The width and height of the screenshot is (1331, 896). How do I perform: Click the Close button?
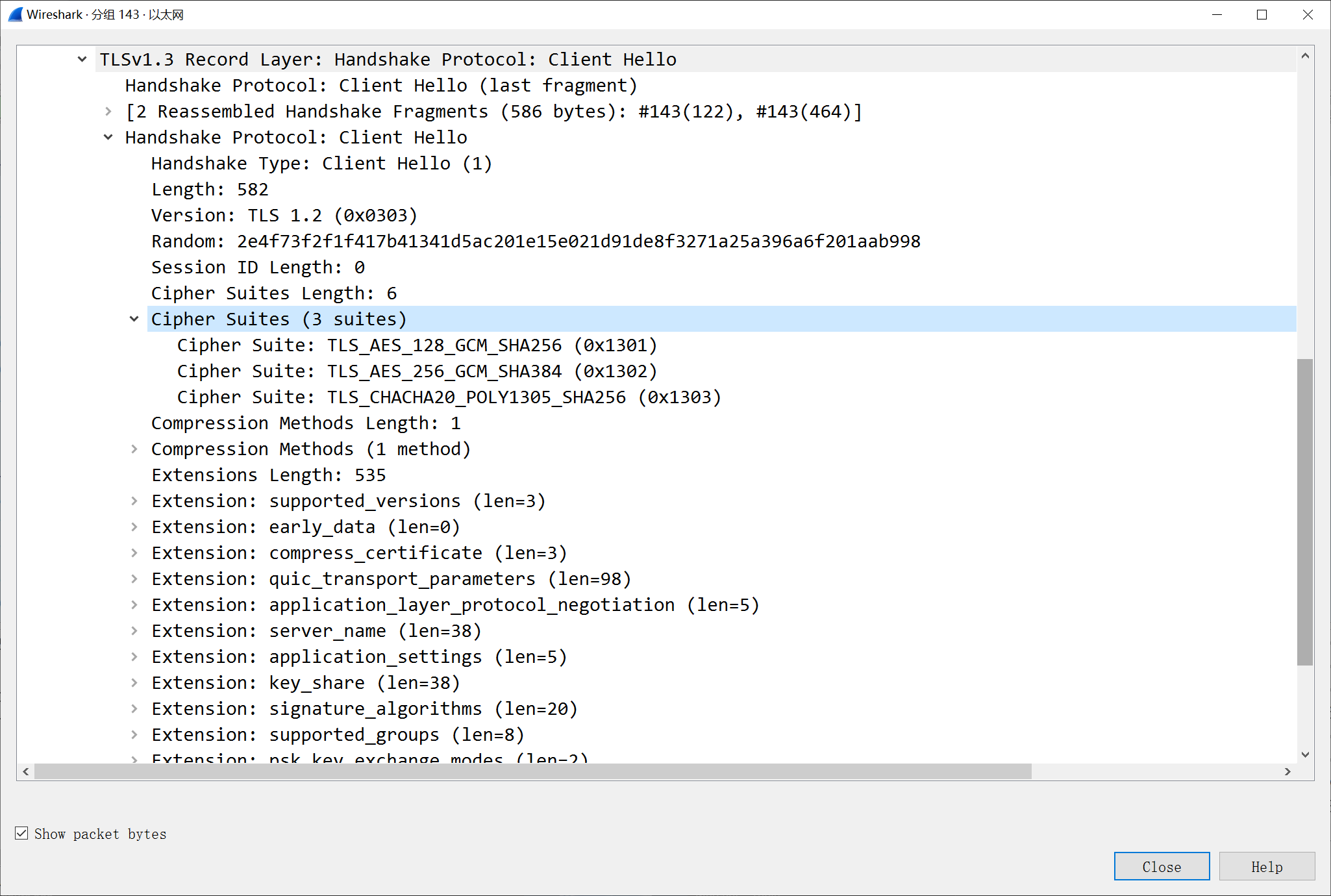(1161, 866)
